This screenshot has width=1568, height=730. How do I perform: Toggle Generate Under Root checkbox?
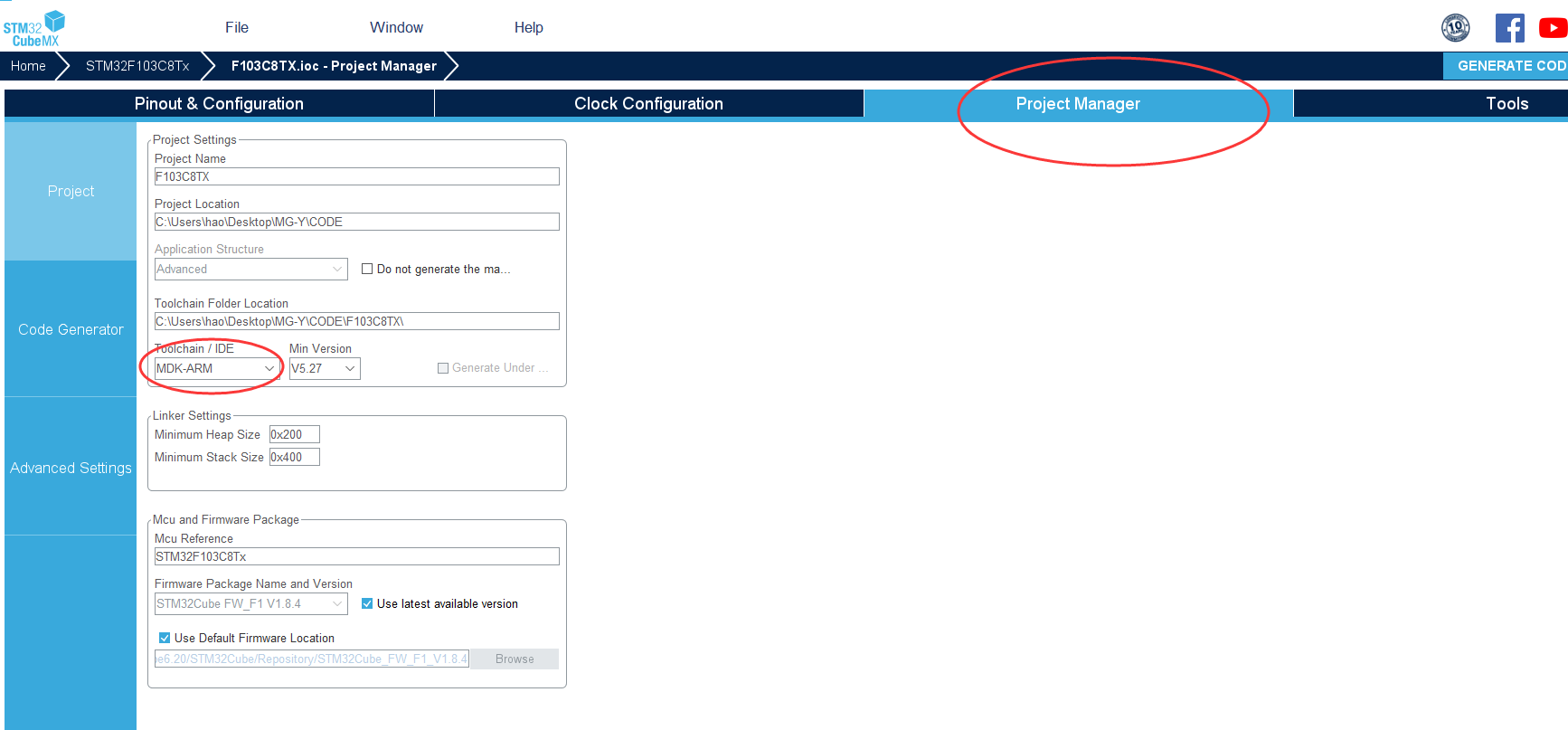pyautogui.click(x=443, y=368)
